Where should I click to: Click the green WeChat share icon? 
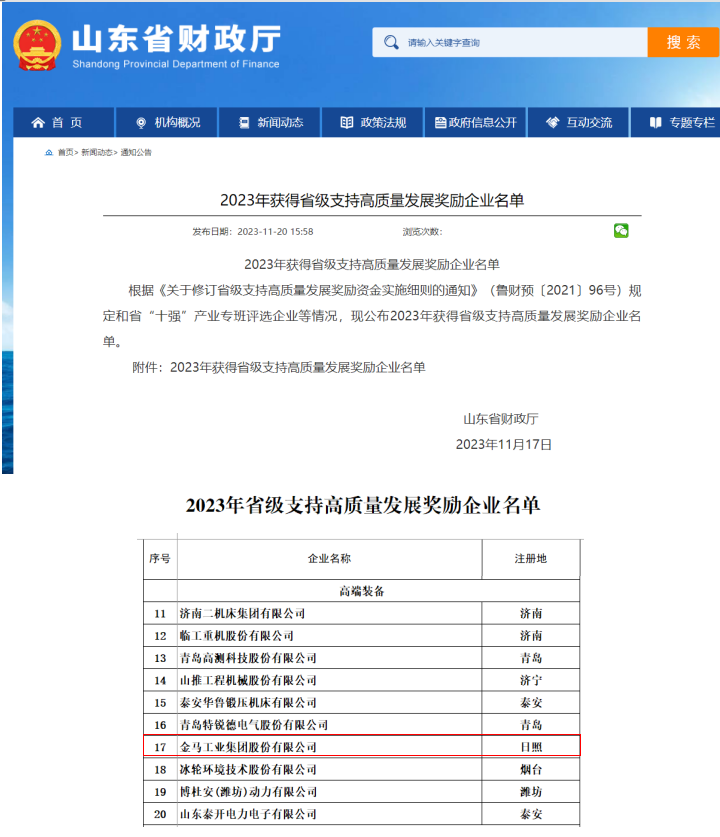(x=621, y=231)
